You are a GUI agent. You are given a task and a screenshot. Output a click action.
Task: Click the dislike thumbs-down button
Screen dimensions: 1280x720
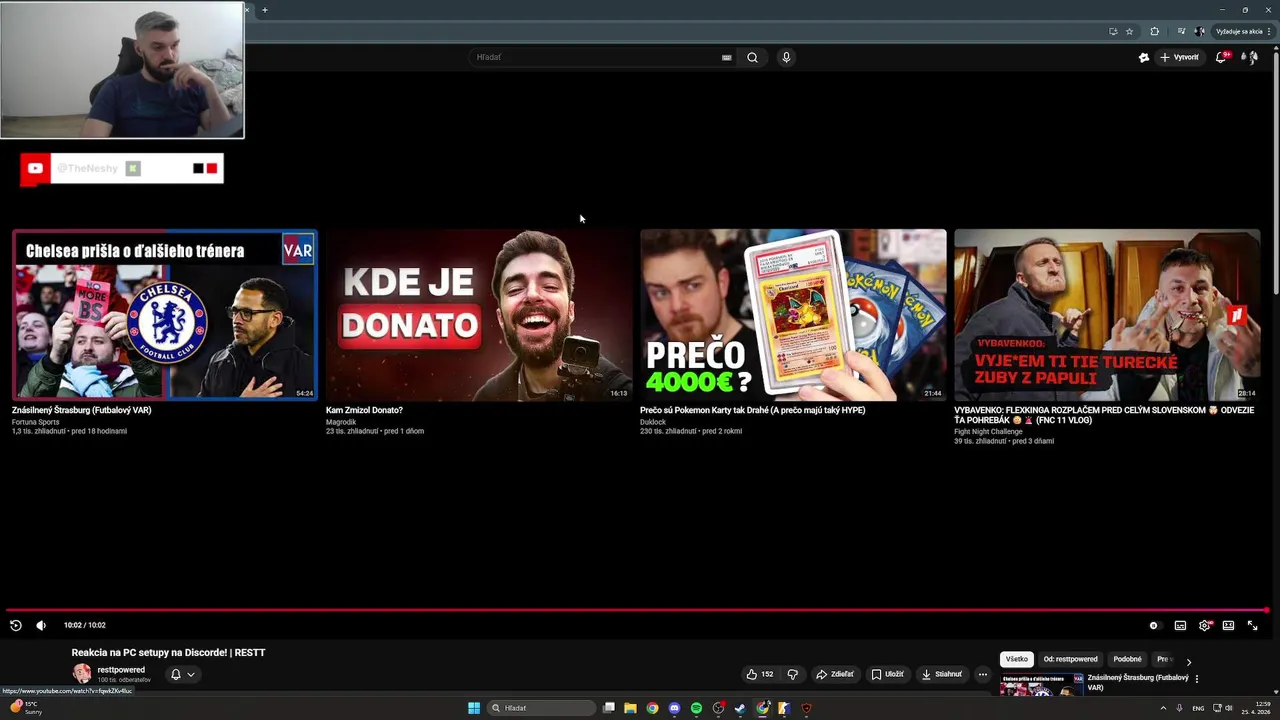click(x=793, y=674)
